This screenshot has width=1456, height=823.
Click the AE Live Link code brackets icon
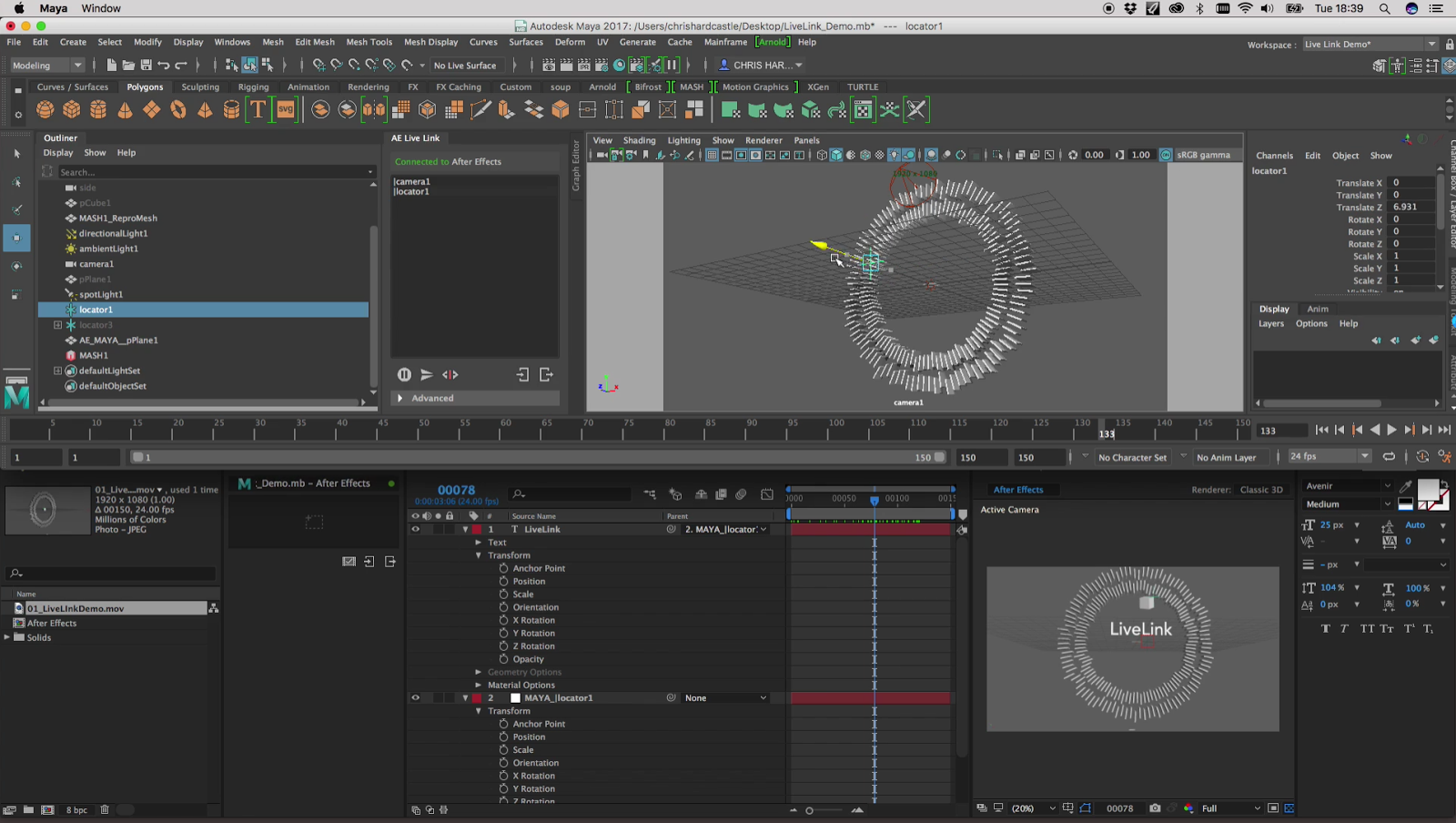(x=450, y=374)
